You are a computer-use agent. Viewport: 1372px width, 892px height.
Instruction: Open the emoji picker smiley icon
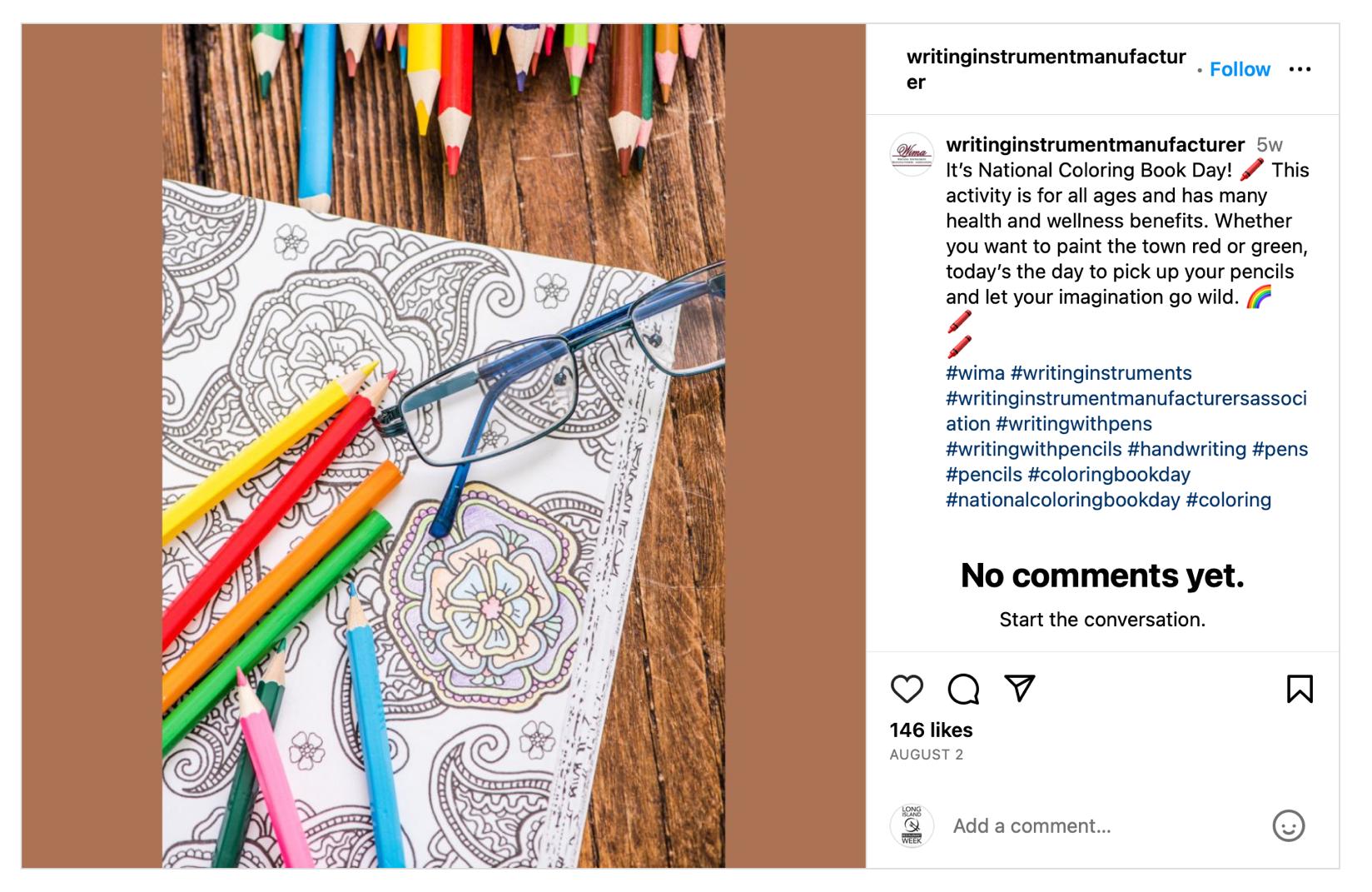(x=1288, y=825)
